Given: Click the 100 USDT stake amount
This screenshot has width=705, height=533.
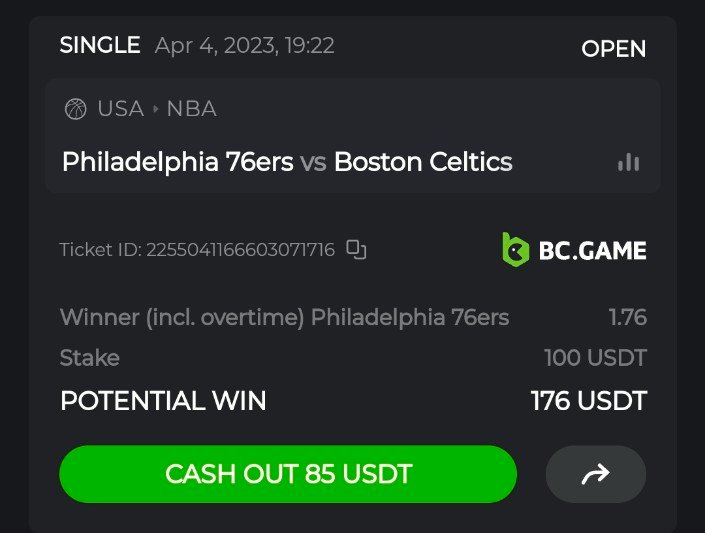Looking at the screenshot, I should pos(595,358).
